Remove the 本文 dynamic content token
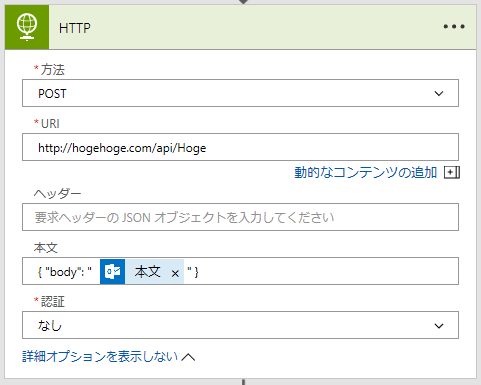481x385 pixels. [175, 274]
